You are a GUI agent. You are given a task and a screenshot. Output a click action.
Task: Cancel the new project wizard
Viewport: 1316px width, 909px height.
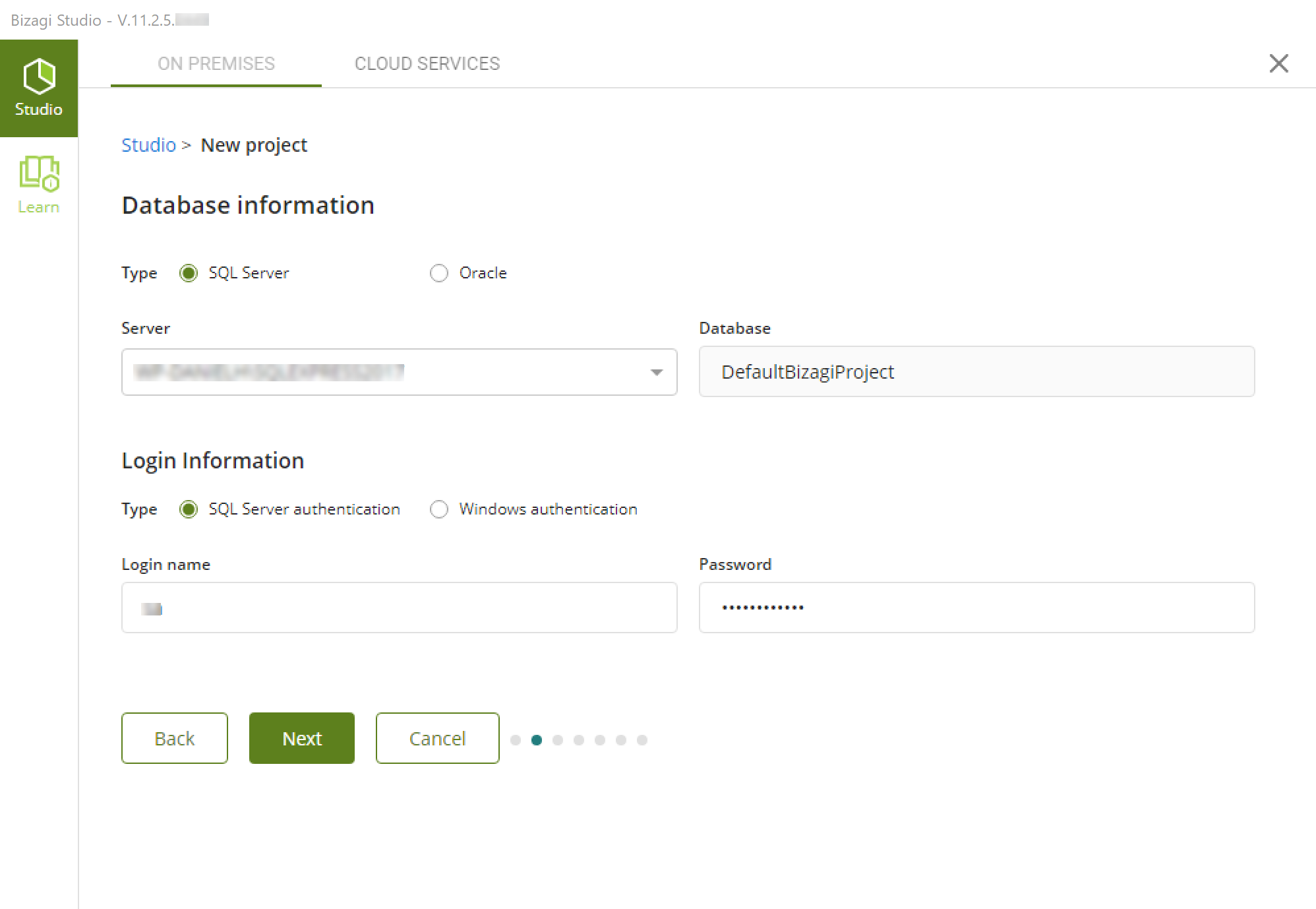[437, 738]
